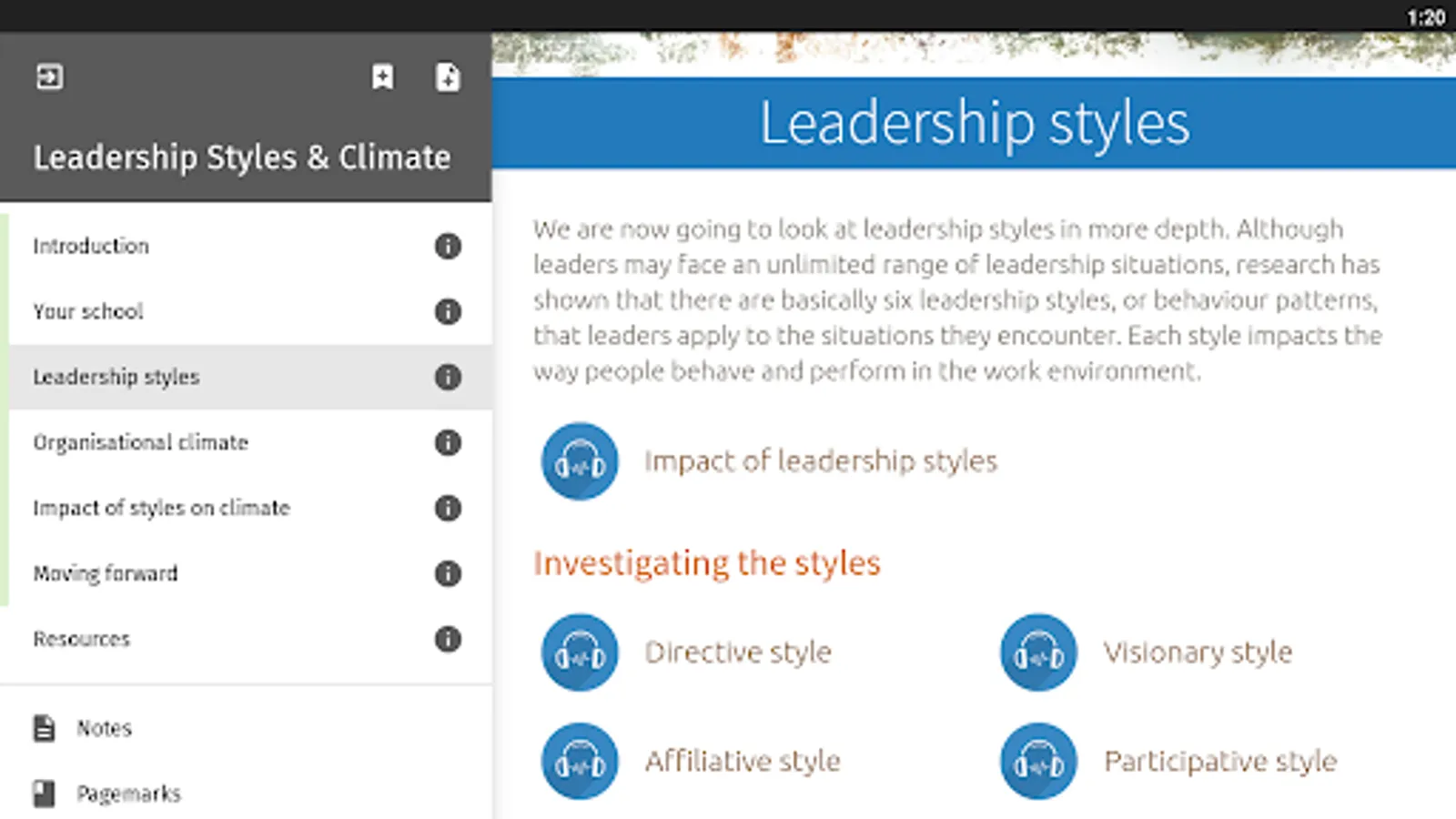
Task: Open the Introduction section
Action: tap(91, 246)
